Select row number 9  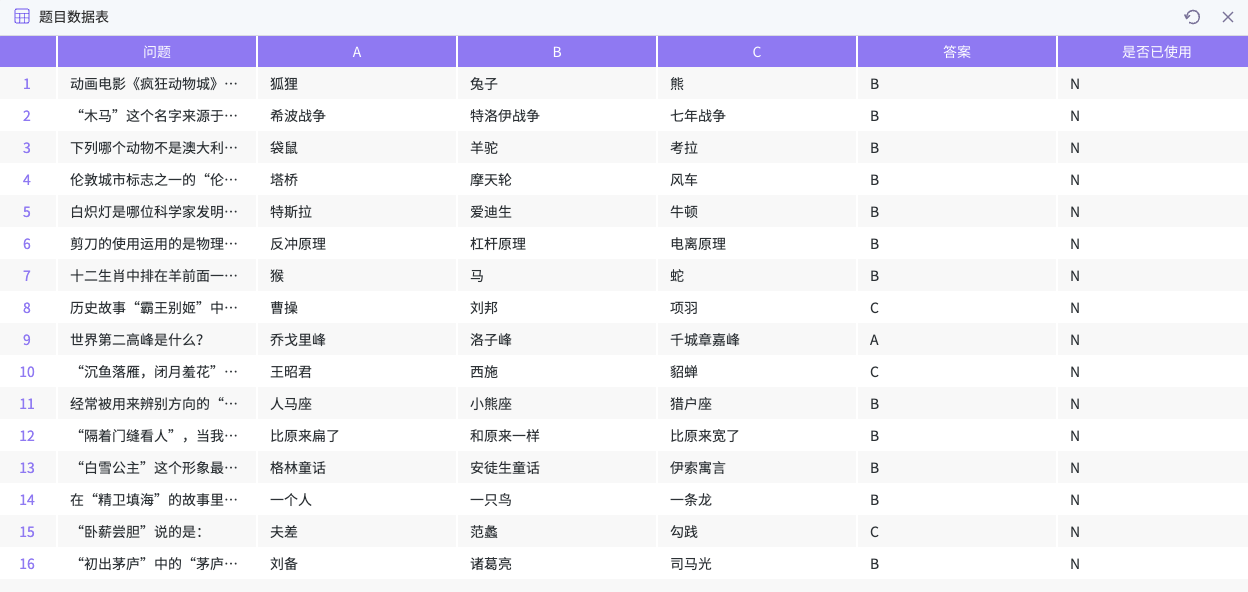click(x=27, y=340)
